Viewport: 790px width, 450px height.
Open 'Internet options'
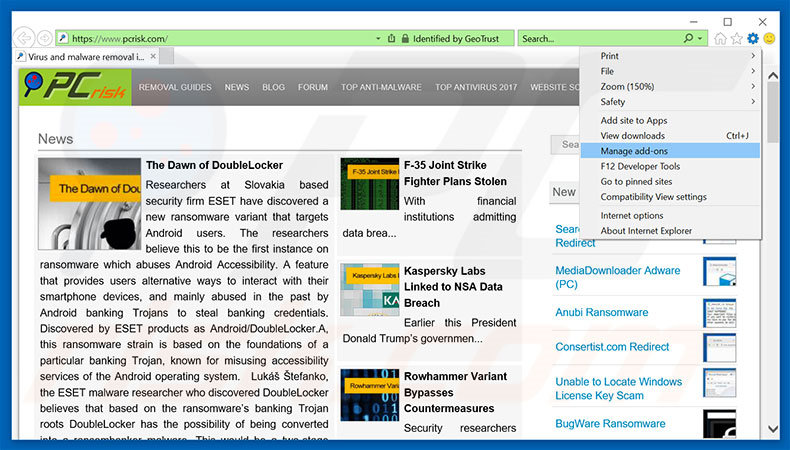coord(670,215)
